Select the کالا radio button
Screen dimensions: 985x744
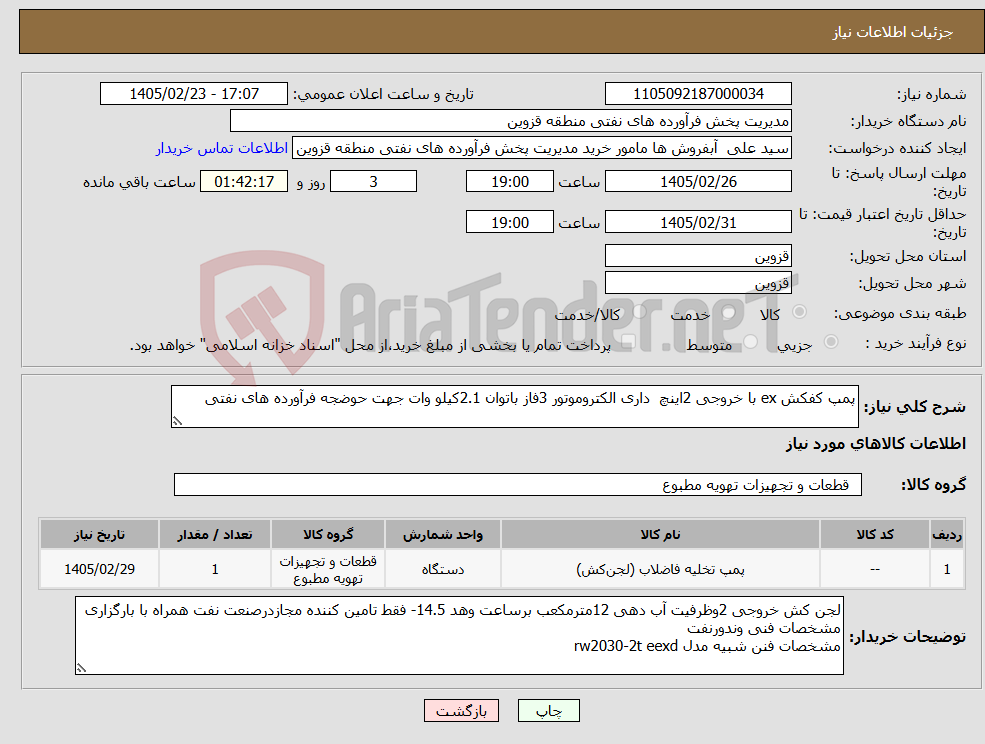click(x=800, y=312)
